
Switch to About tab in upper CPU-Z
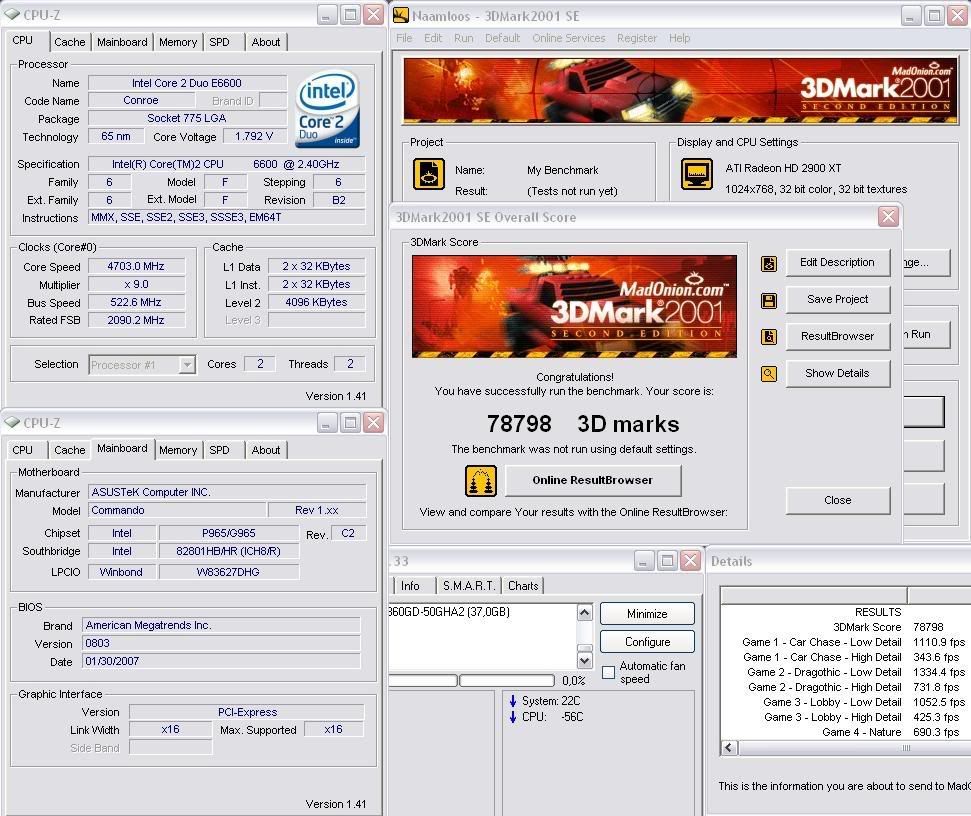tap(266, 42)
